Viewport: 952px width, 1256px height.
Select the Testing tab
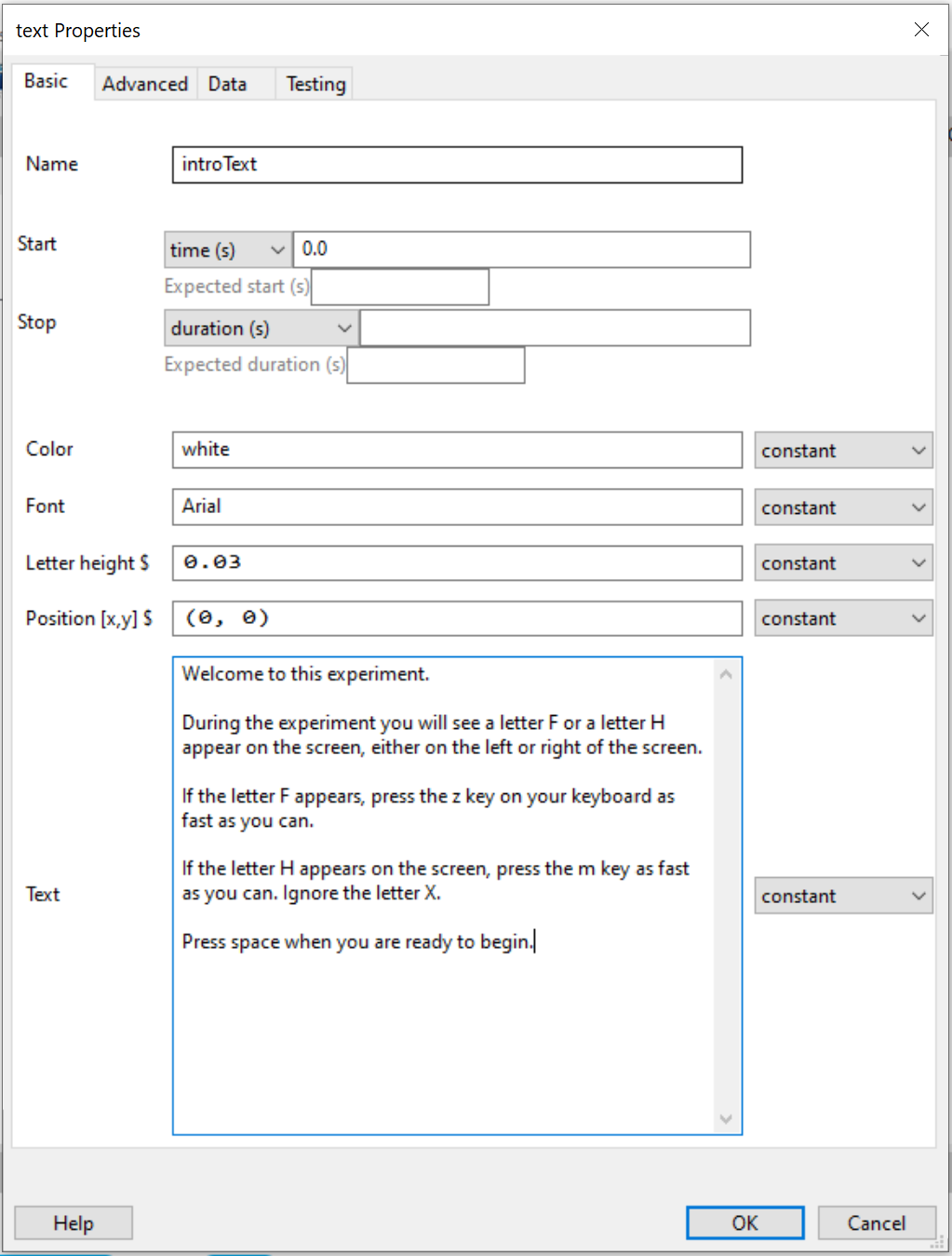[x=315, y=84]
